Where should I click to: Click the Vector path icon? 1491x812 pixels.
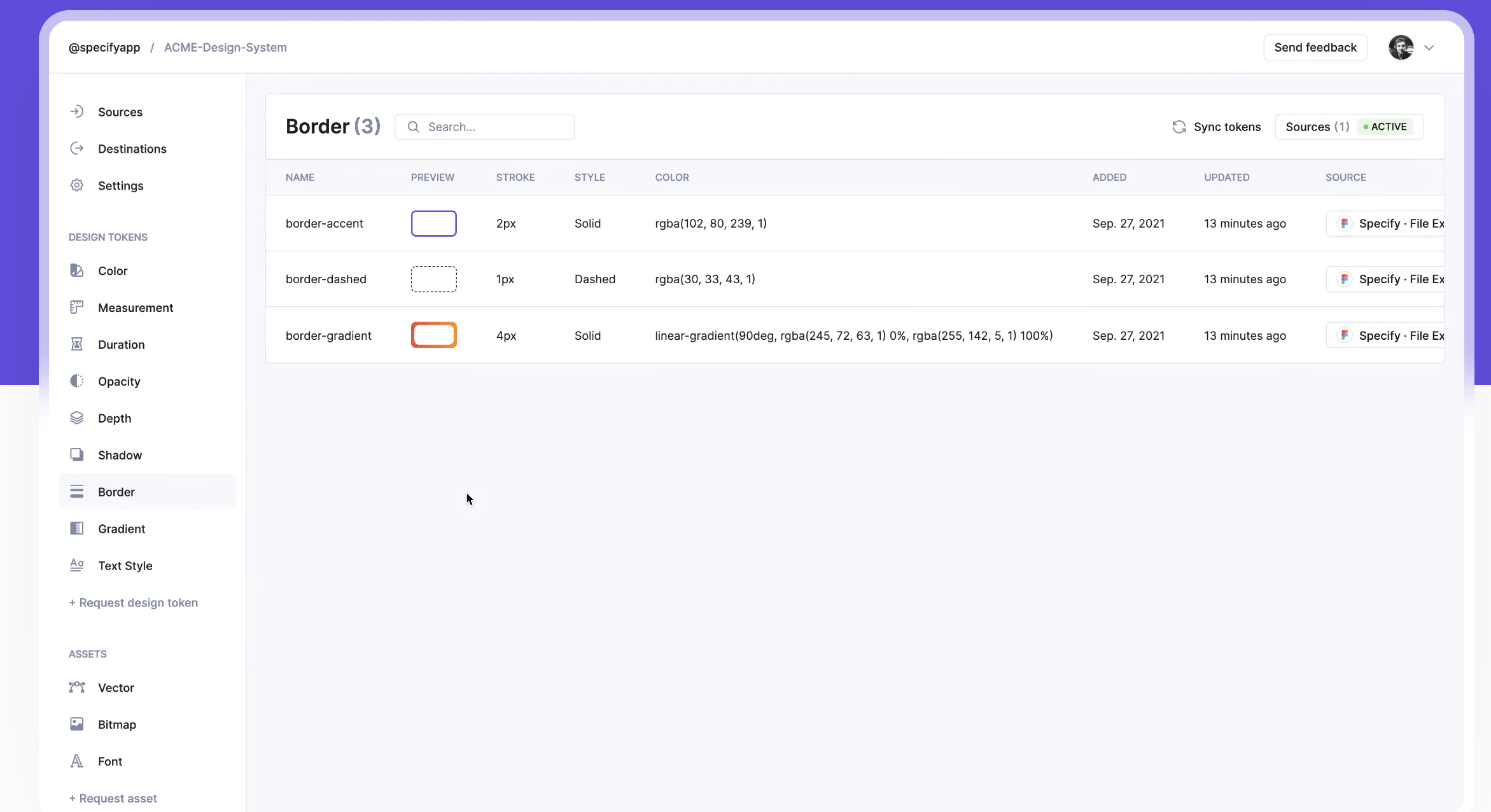tap(76, 687)
